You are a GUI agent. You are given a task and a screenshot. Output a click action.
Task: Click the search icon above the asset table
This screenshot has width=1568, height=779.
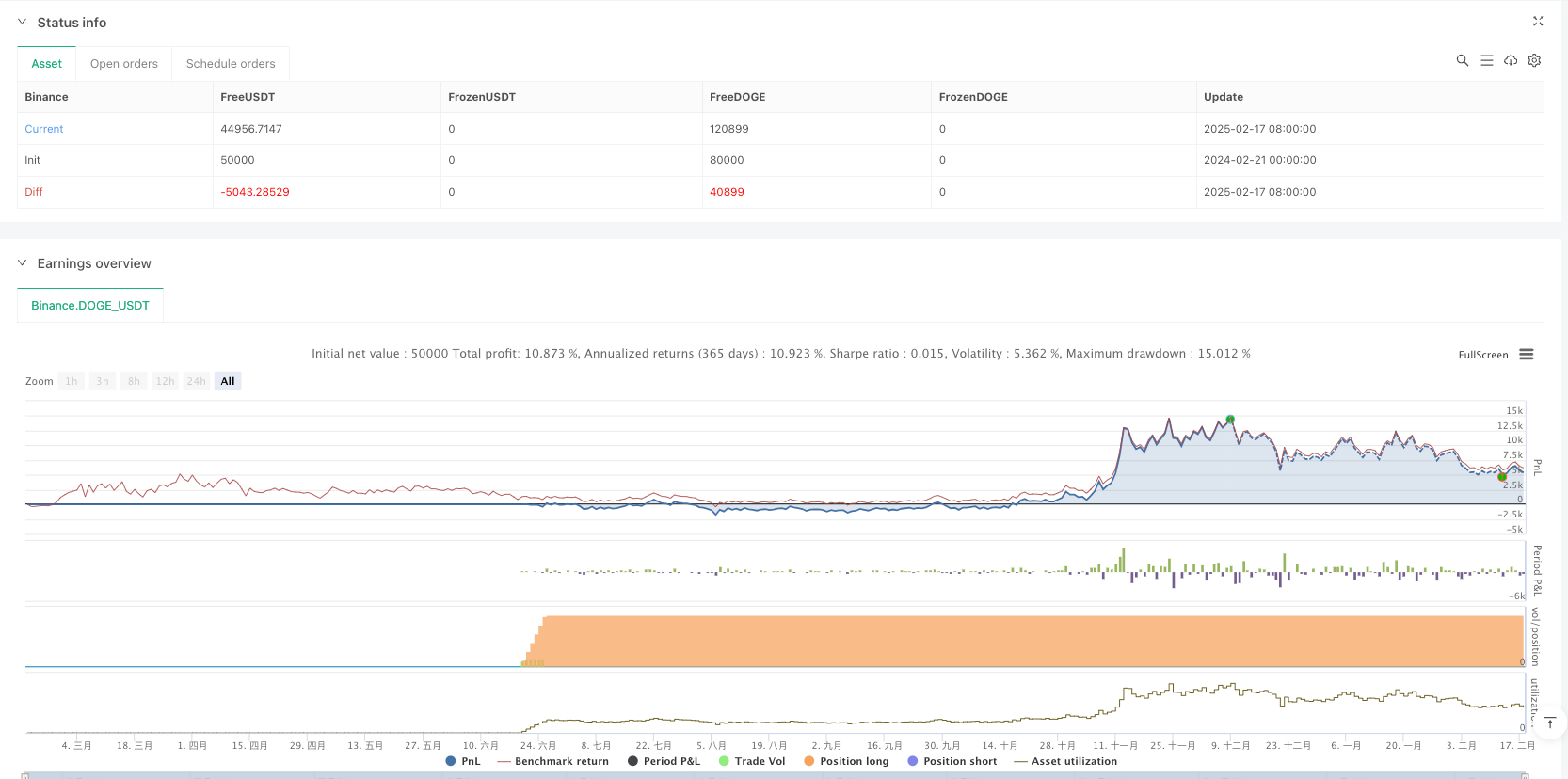[1462, 60]
